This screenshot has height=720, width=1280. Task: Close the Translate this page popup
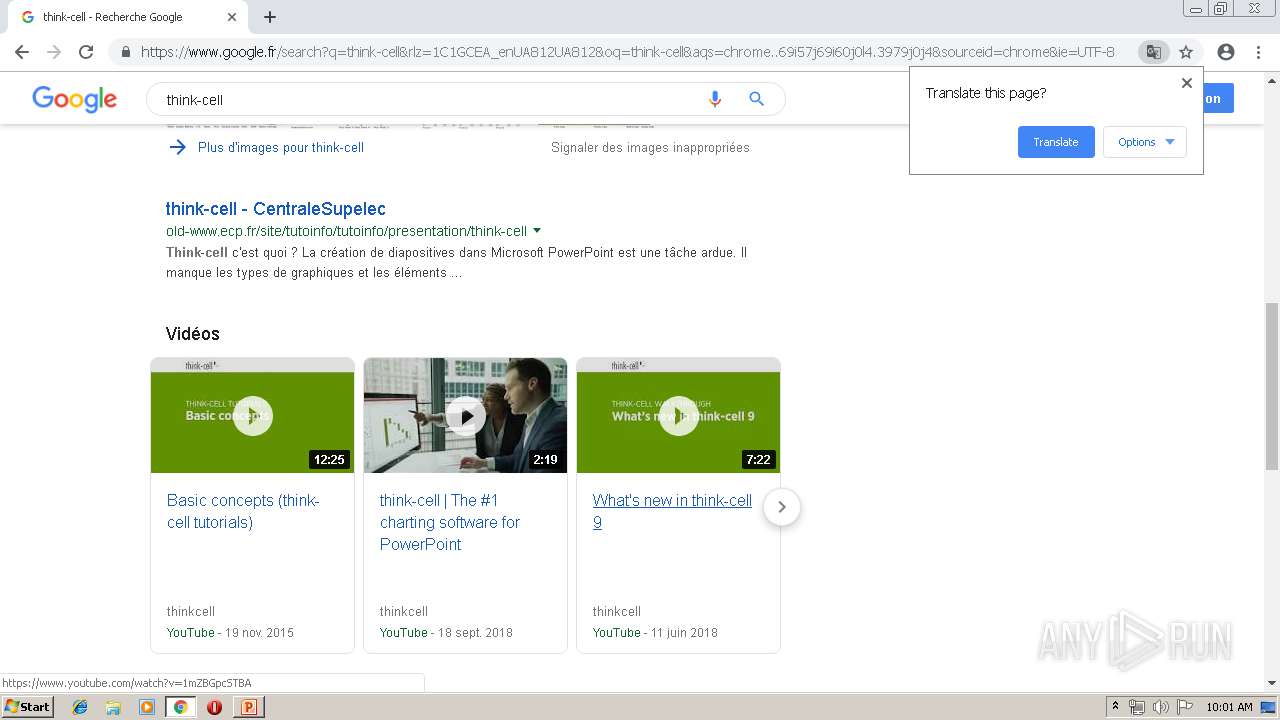(1187, 83)
